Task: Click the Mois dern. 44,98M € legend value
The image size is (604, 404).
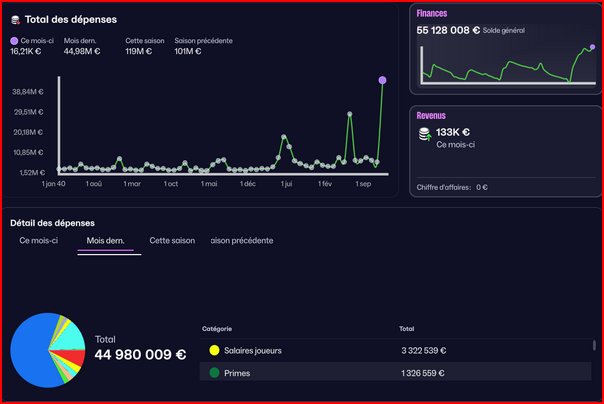Action: [82, 53]
